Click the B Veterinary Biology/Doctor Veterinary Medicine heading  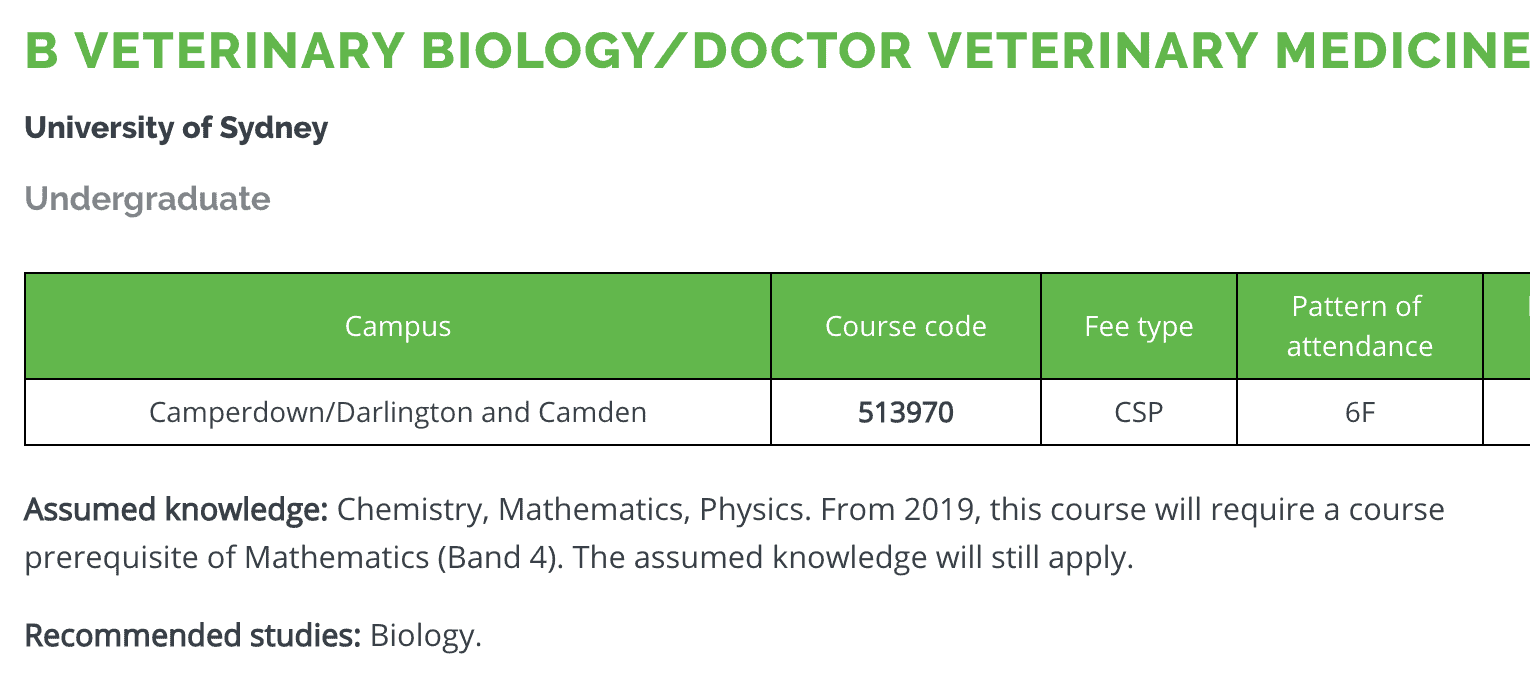(777, 52)
